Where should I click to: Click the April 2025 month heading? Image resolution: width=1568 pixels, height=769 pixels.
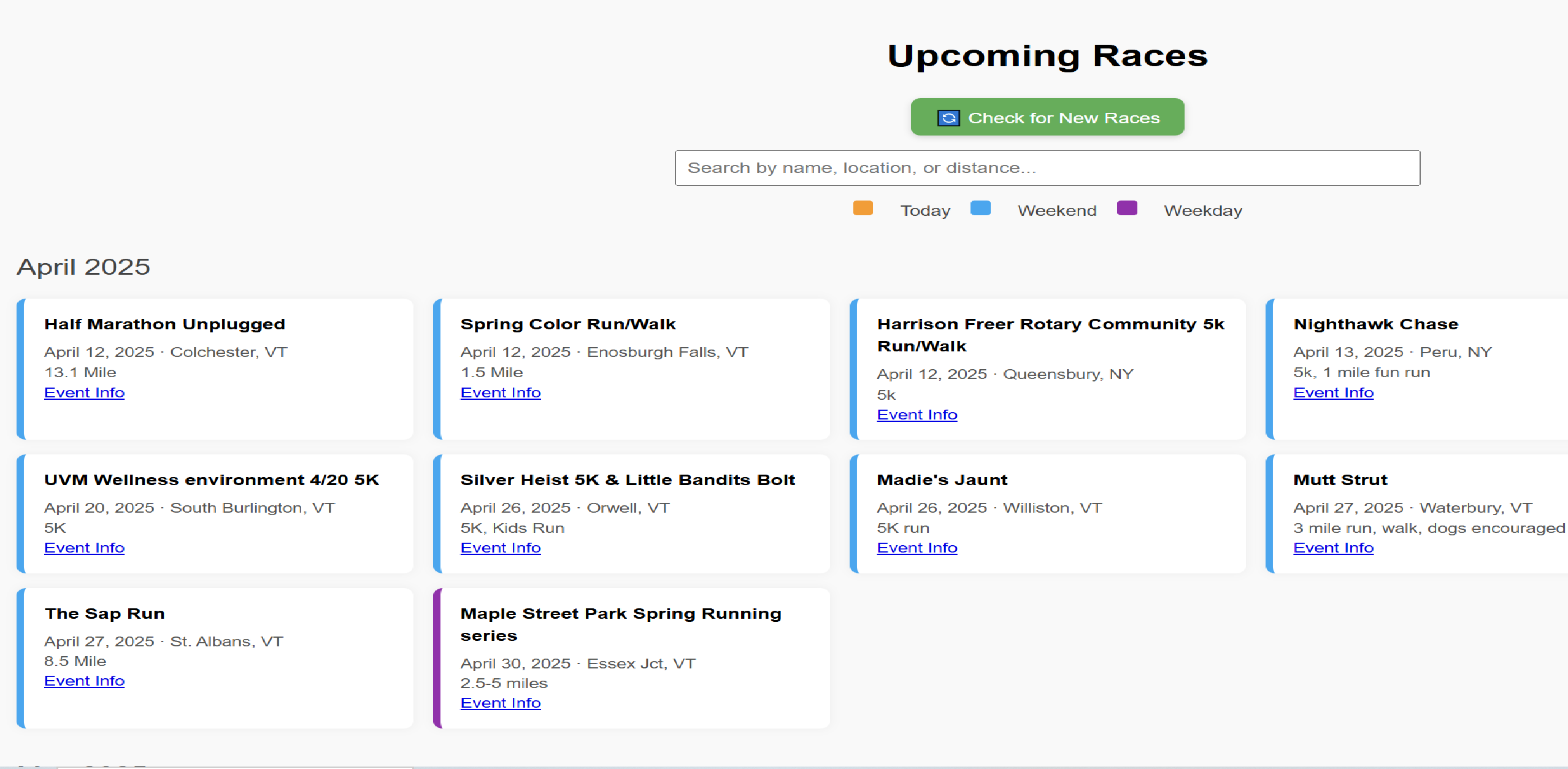pos(83,267)
